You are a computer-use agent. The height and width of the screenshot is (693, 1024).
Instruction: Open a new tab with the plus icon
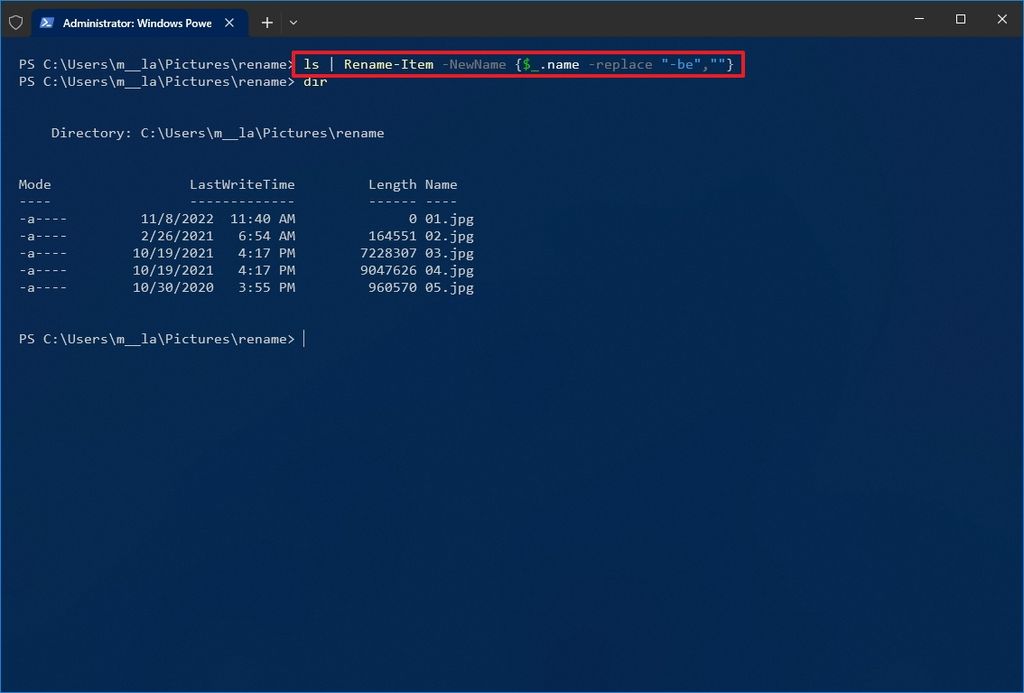pyautogui.click(x=266, y=22)
